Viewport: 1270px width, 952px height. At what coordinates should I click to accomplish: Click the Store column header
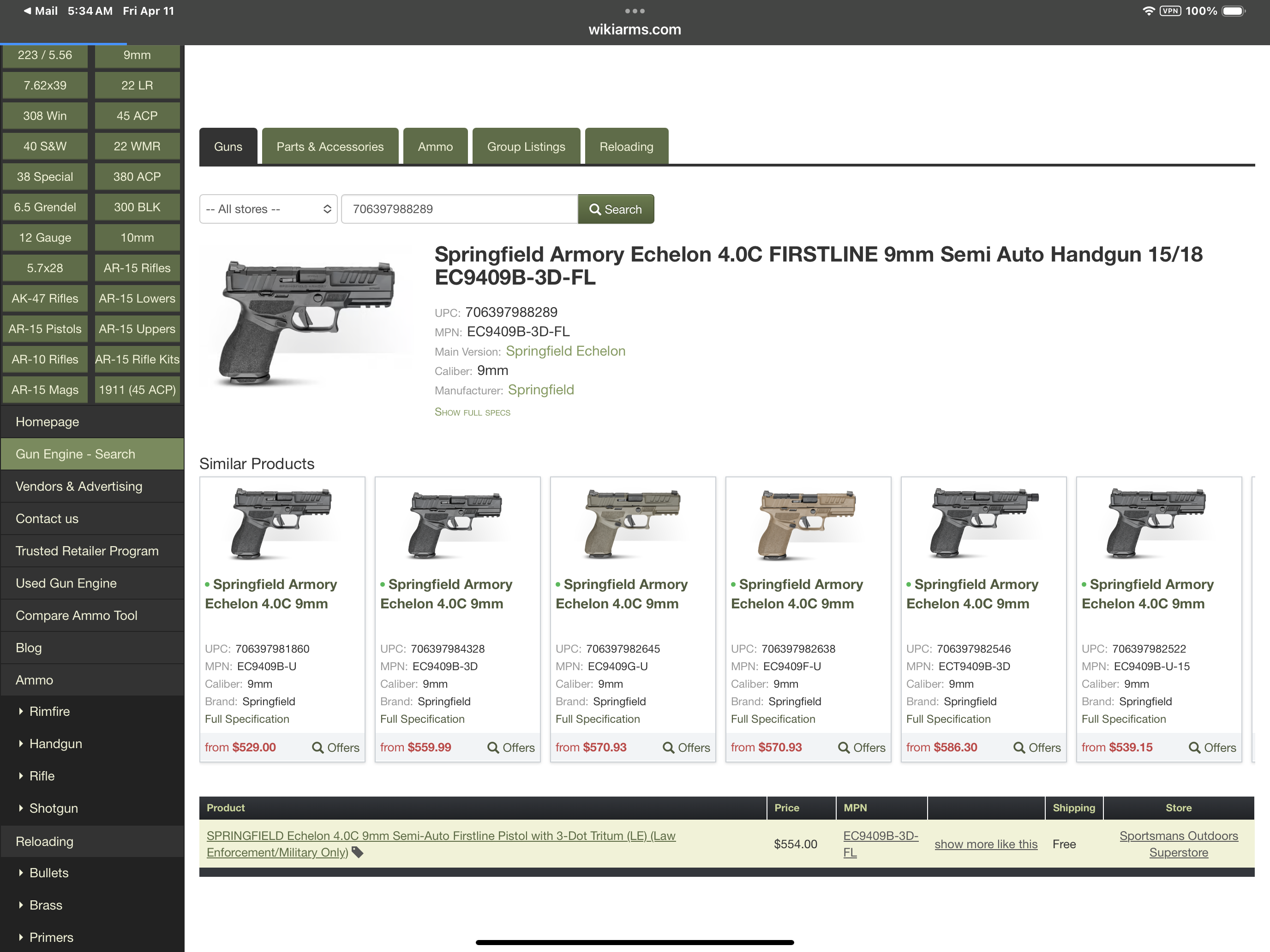coord(1178,807)
